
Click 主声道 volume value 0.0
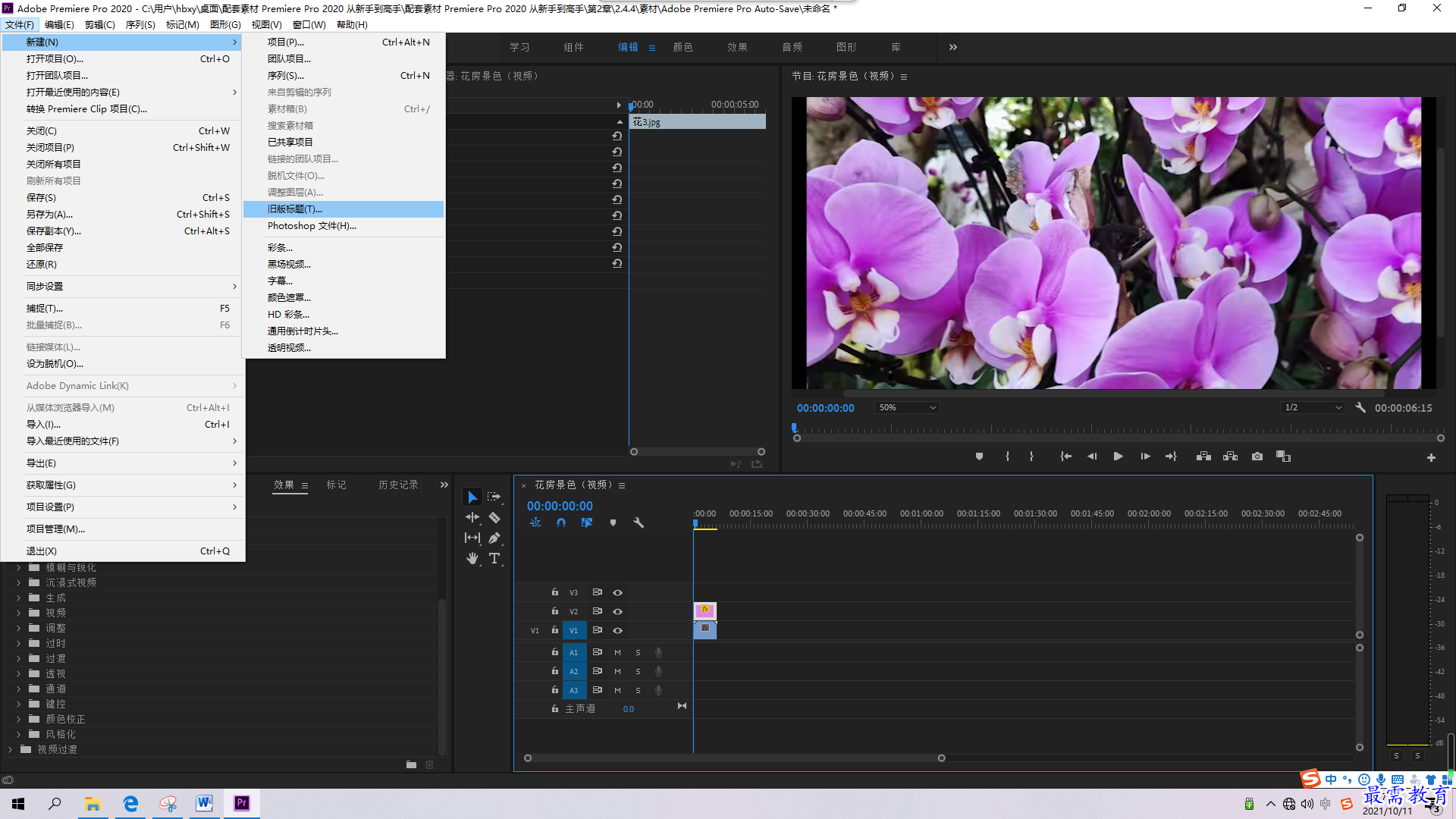(x=629, y=709)
